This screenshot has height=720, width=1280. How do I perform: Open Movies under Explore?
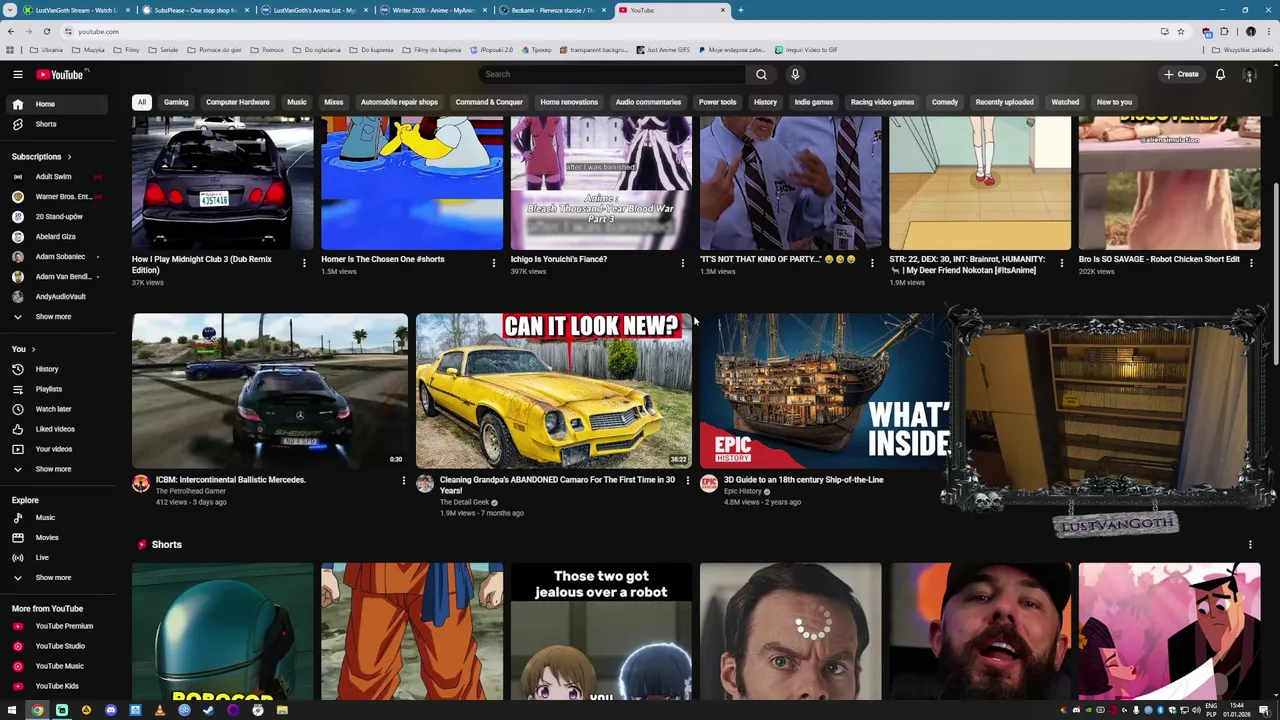[57, 538]
